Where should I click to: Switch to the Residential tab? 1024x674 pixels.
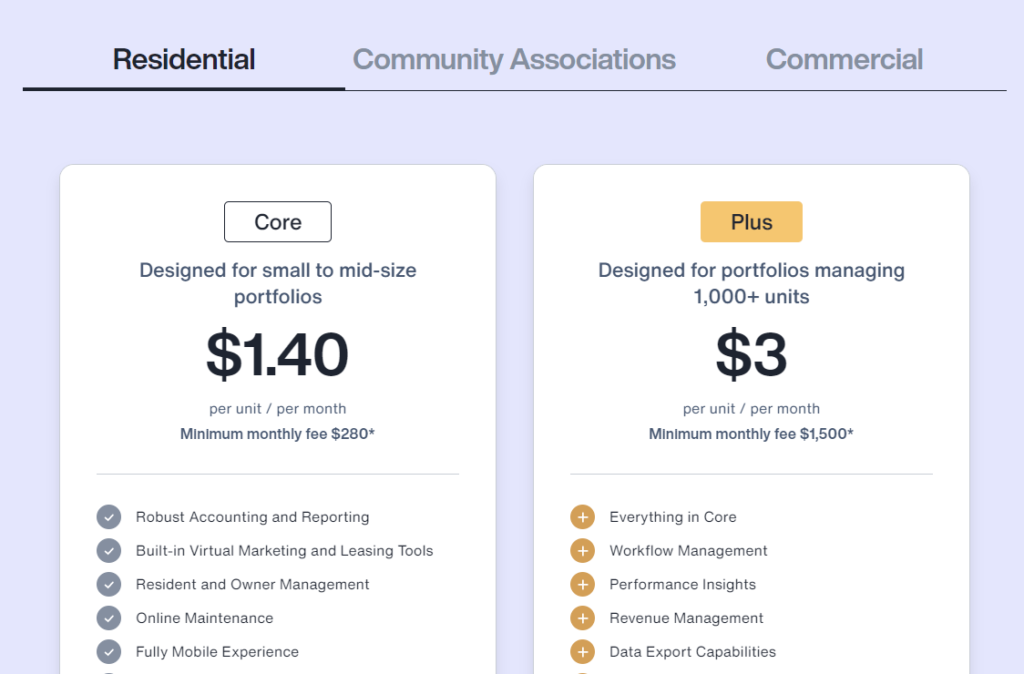(184, 60)
